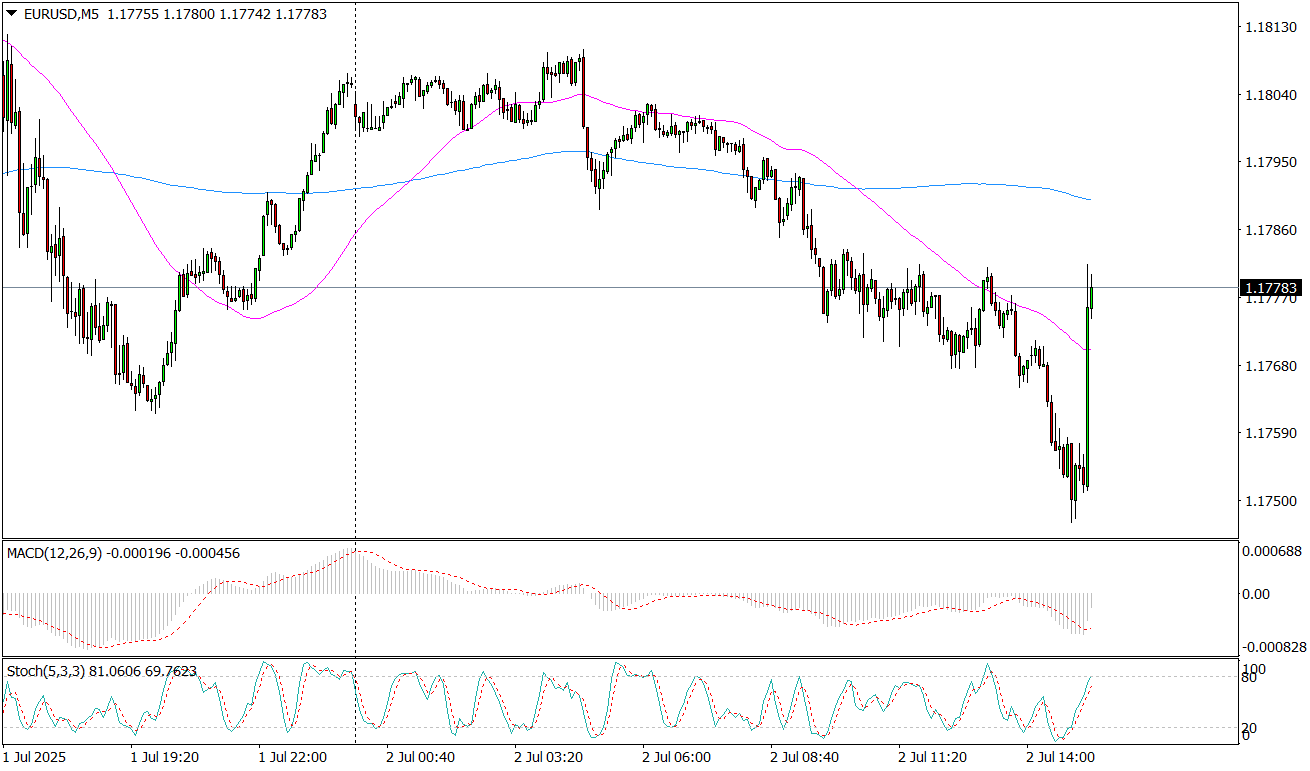Click the 2 Jul 08:40 time label
Screen dimensions: 1310x771
(x=805, y=758)
